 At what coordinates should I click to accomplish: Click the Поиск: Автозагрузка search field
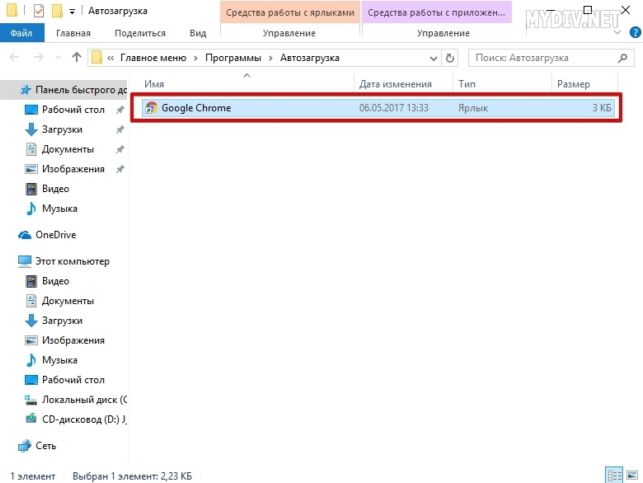point(551,58)
